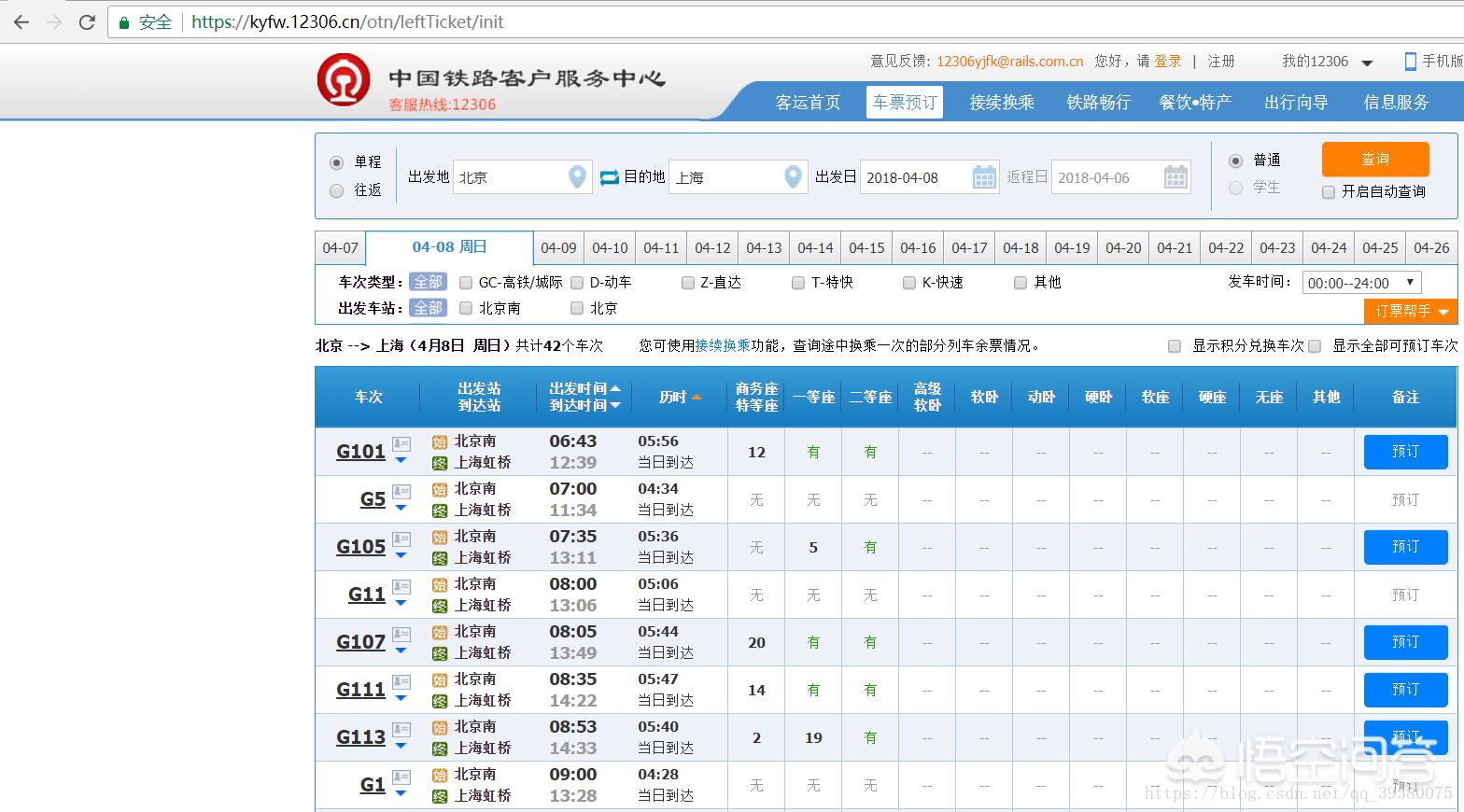1464x812 pixels.
Task: Click the mobile phone version icon
Action: (1411, 62)
